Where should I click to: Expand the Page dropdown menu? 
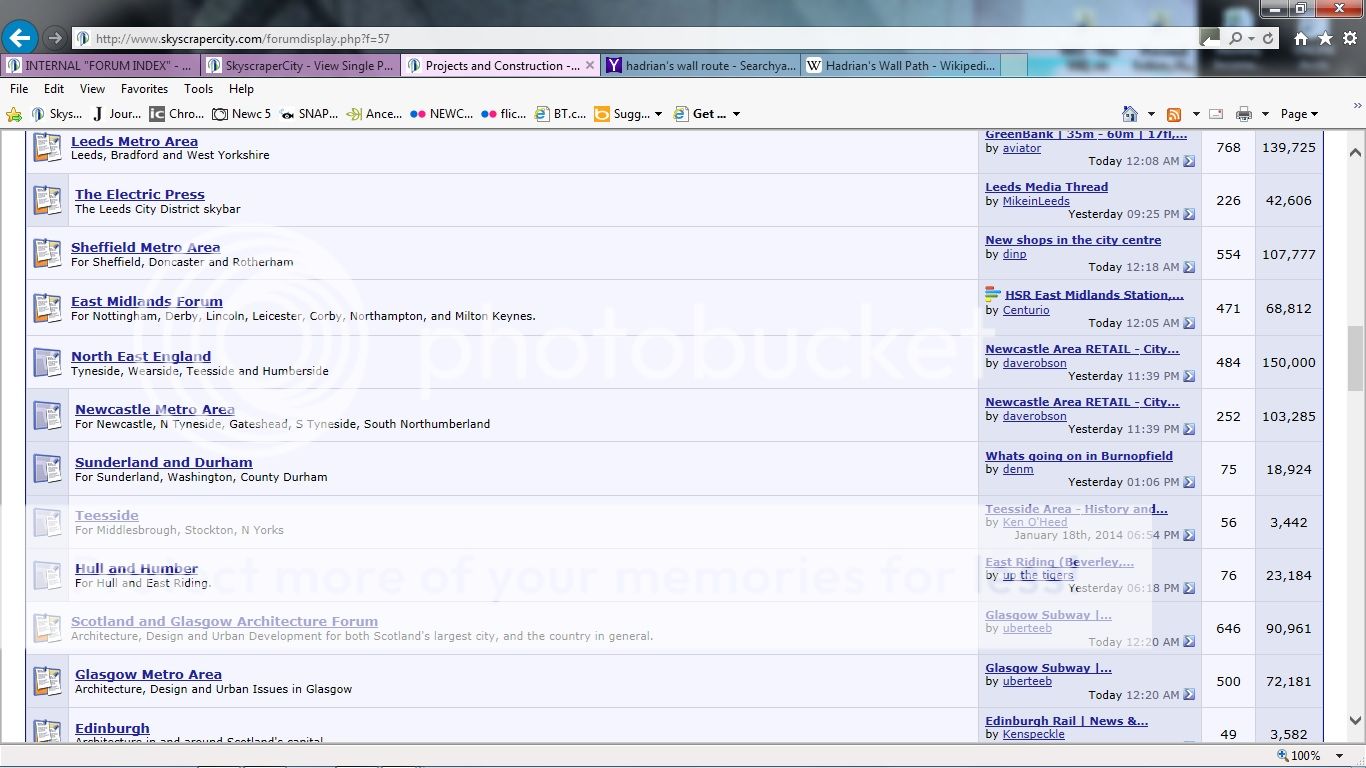(x=1300, y=114)
